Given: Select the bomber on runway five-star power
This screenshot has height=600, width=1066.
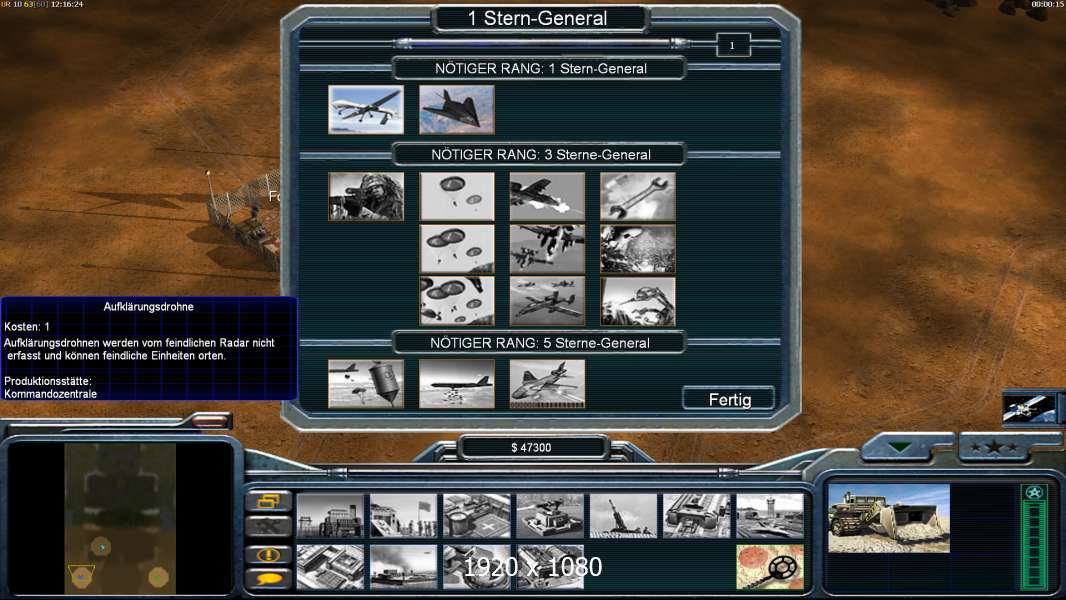Looking at the screenshot, I should tap(457, 384).
